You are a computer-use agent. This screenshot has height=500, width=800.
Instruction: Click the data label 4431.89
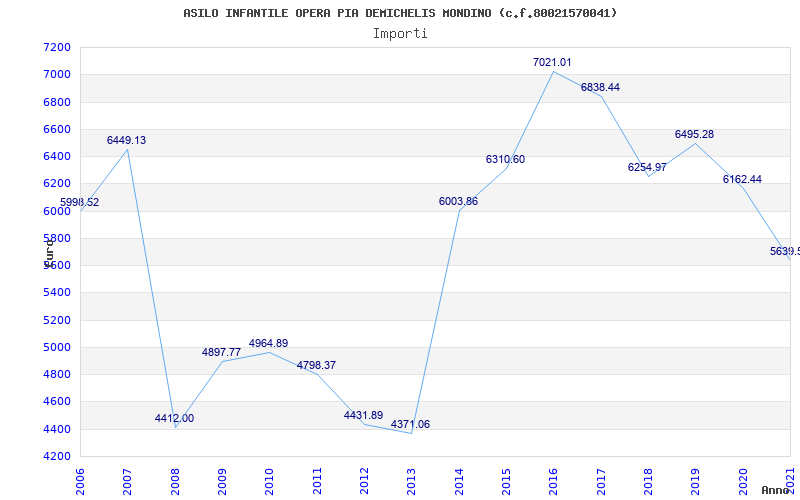tap(363, 415)
